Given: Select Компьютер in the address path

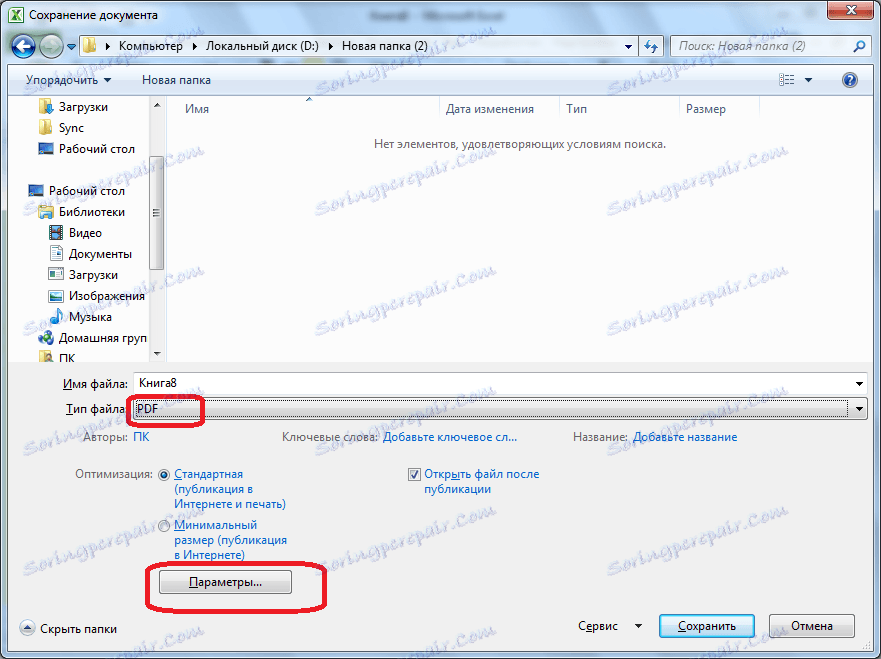Looking at the screenshot, I should [x=151, y=46].
